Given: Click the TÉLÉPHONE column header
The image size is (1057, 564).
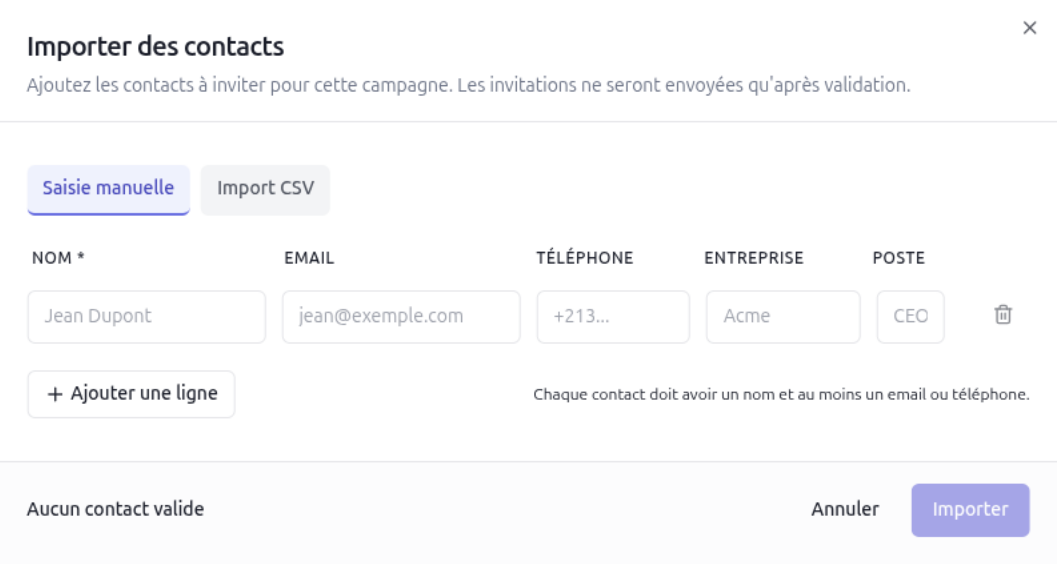Looking at the screenshot, I should coord(585,258).
